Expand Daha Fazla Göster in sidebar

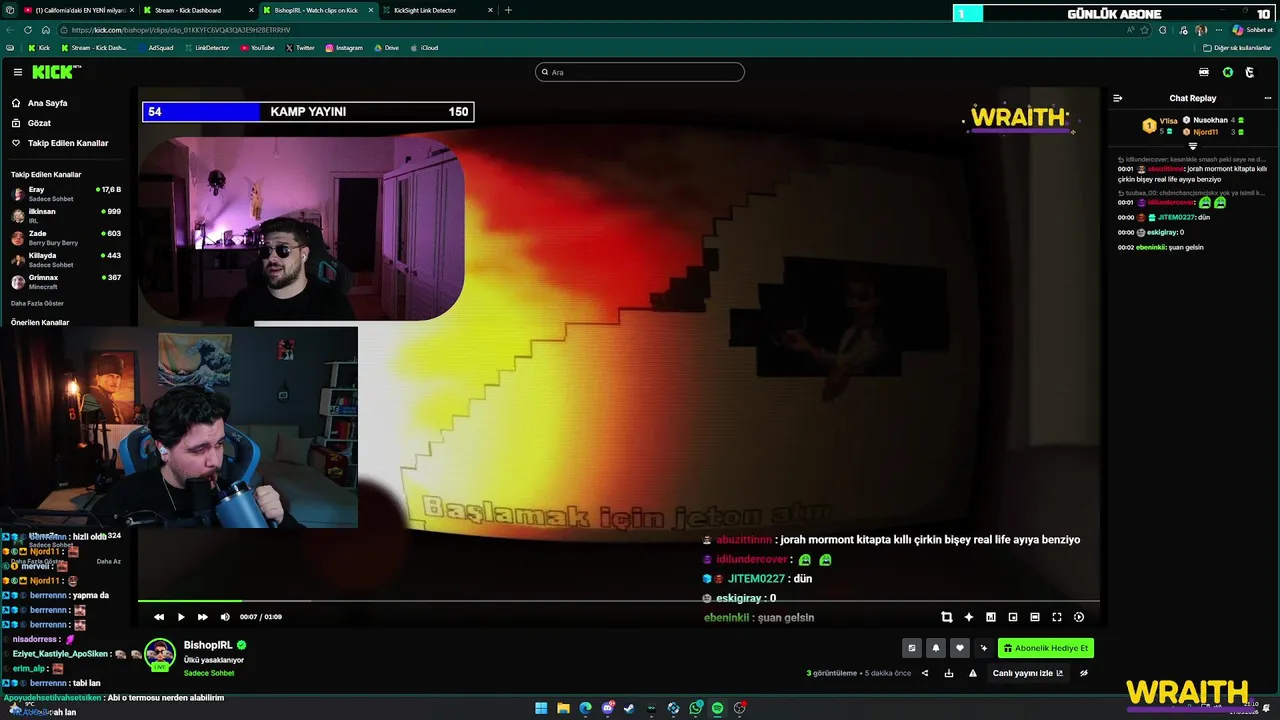coord(37,303)
